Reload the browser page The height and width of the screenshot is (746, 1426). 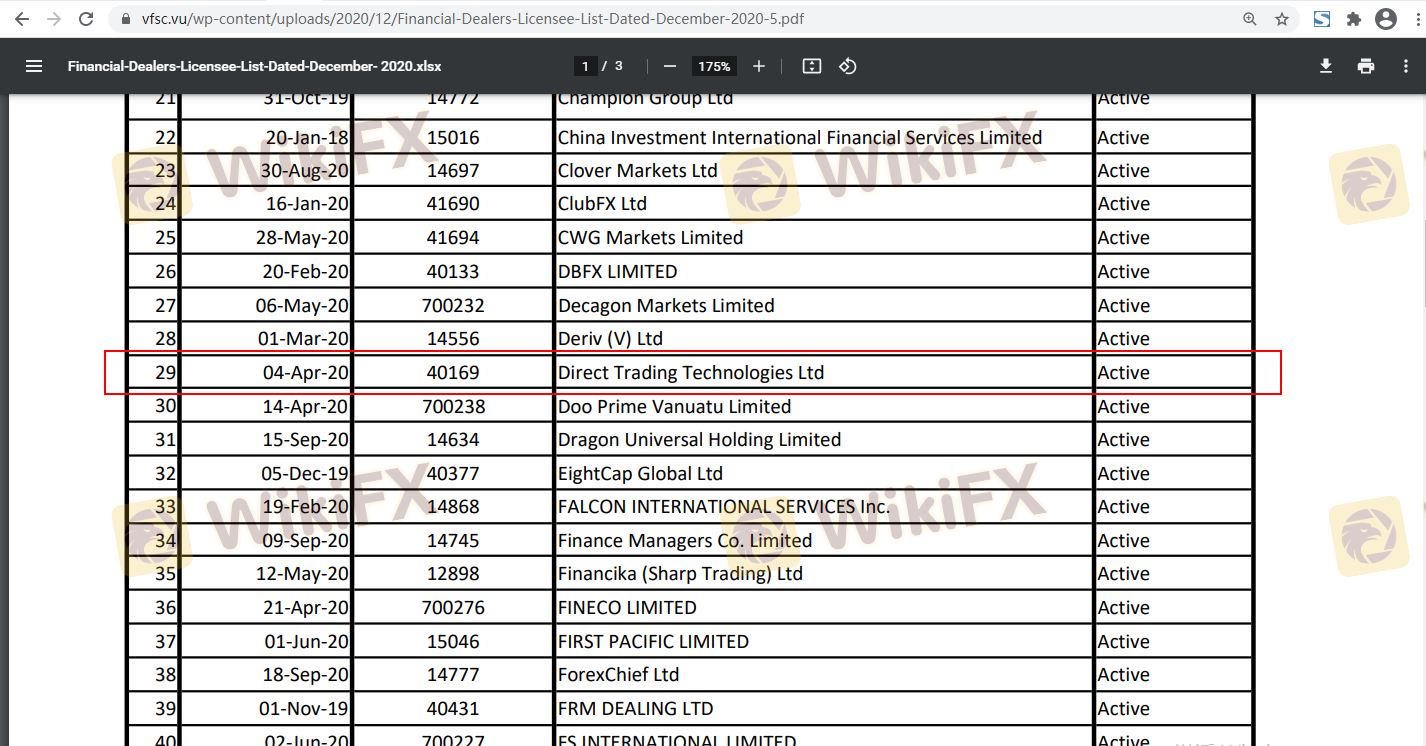pyautogui.click(x=86, y=19)
